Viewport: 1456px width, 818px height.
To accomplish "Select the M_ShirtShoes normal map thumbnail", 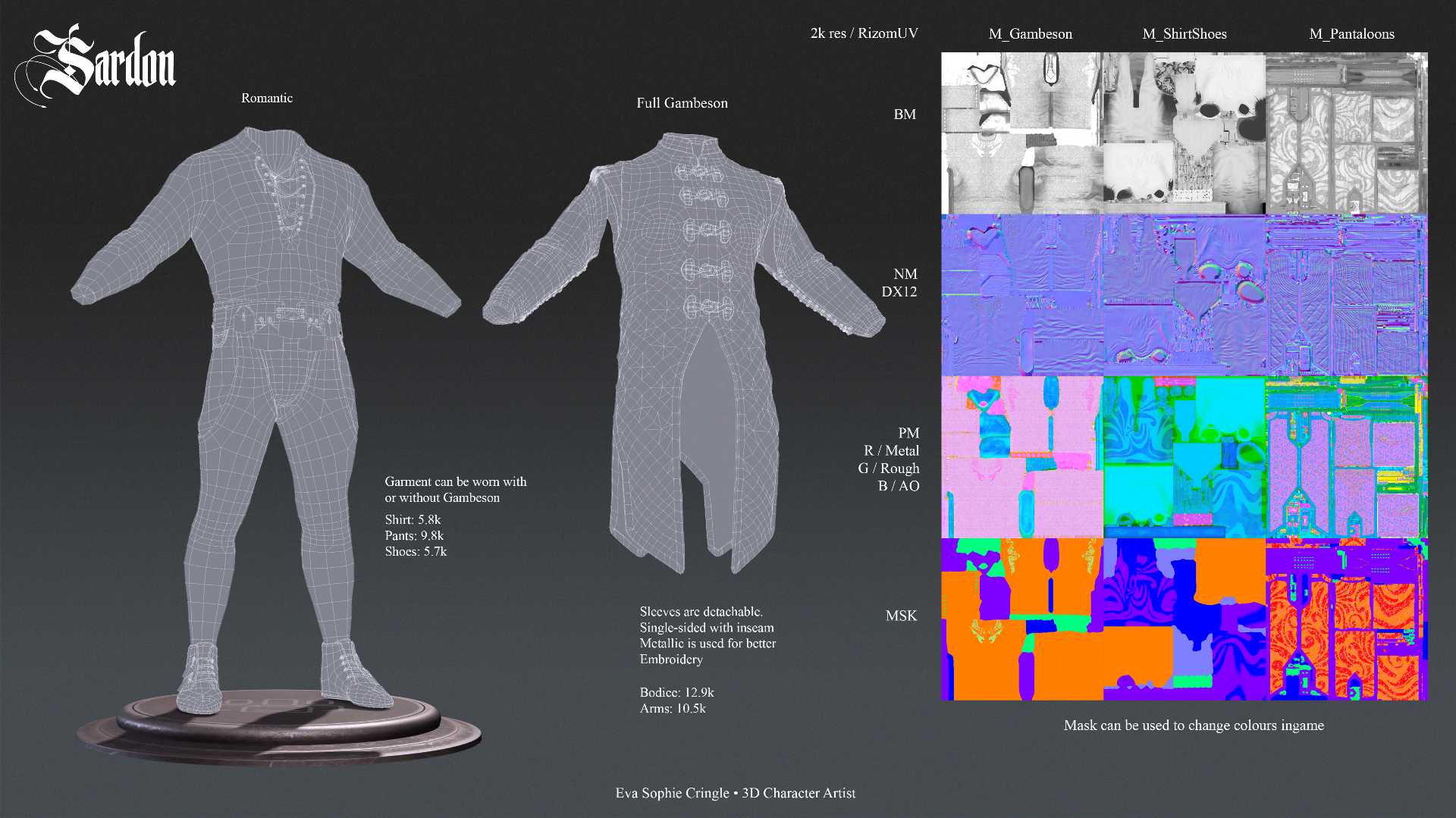I will (x=1184, y=295).
